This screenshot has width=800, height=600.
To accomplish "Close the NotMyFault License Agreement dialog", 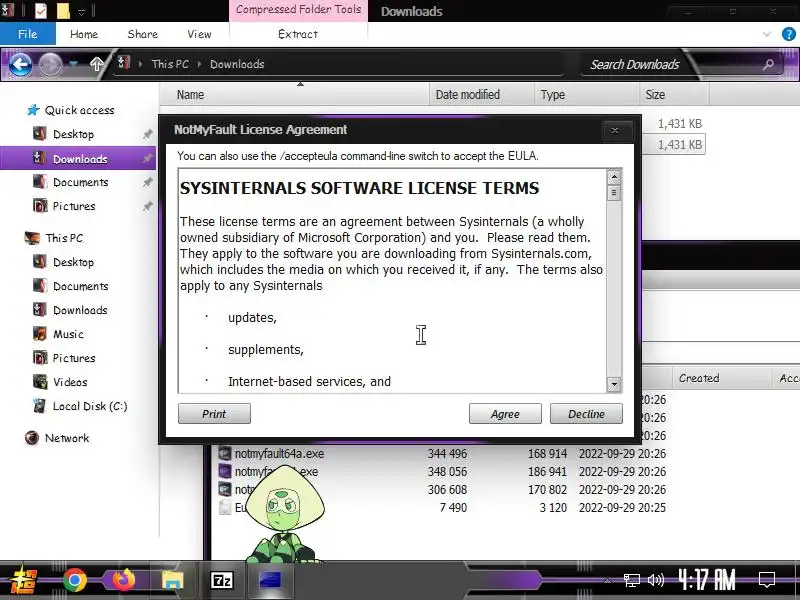I will pyautogui.click(x=615, y=131).
